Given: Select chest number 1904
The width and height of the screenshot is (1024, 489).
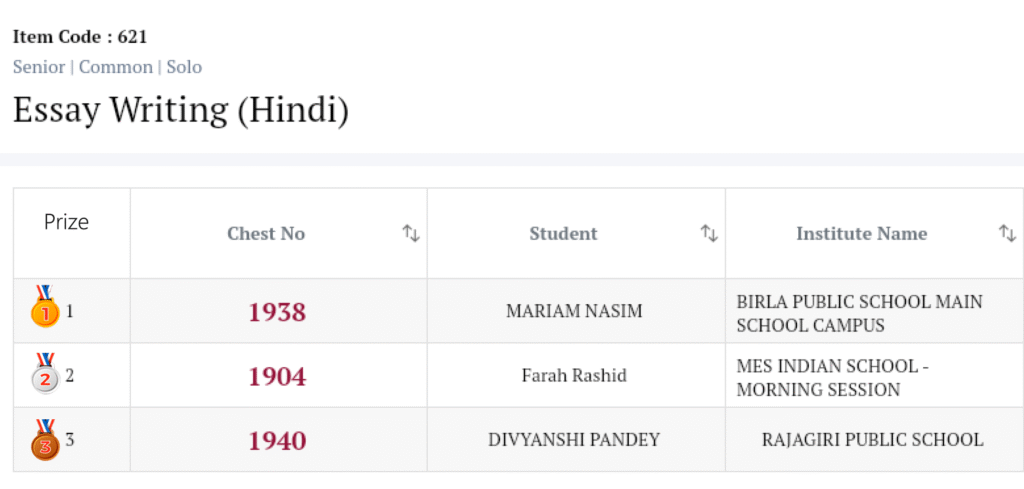Looking at the screenshot, I should (277, 376).
